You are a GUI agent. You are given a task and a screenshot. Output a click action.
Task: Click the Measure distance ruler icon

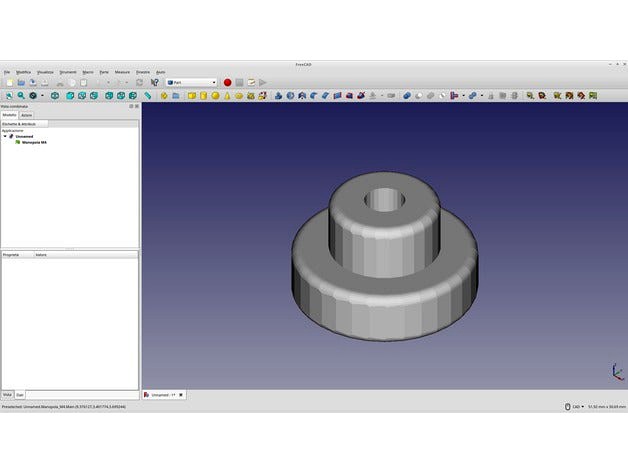coord(147,96)
